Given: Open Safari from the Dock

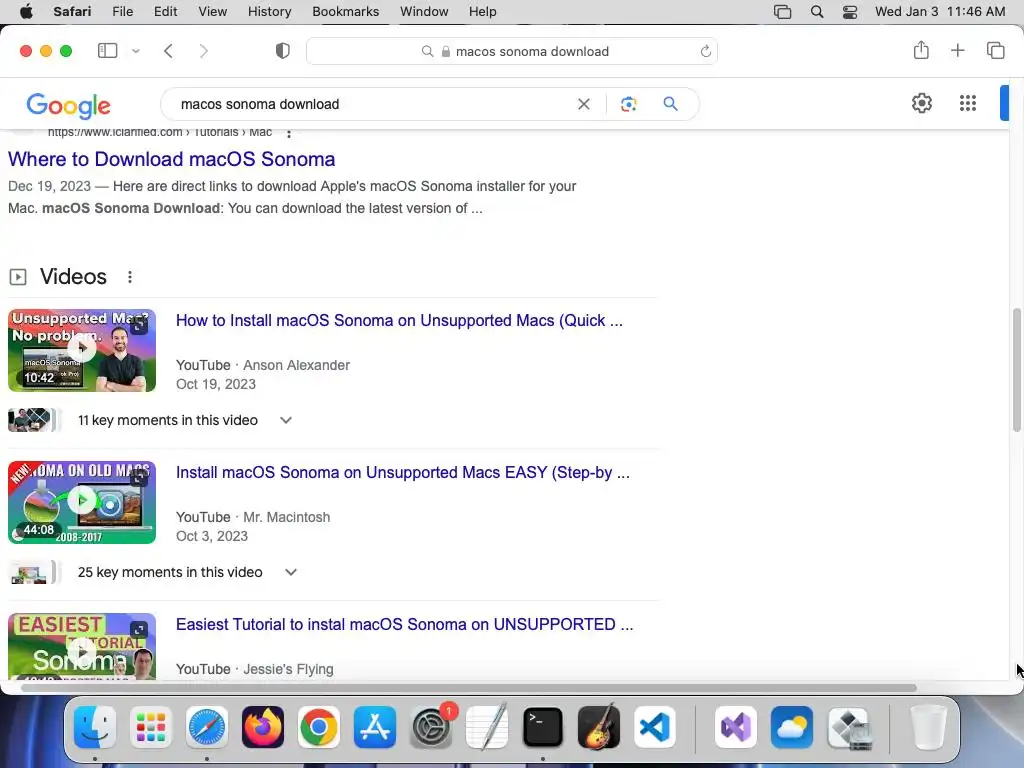Looking at the screenshot, I should [x=206, y=727].
